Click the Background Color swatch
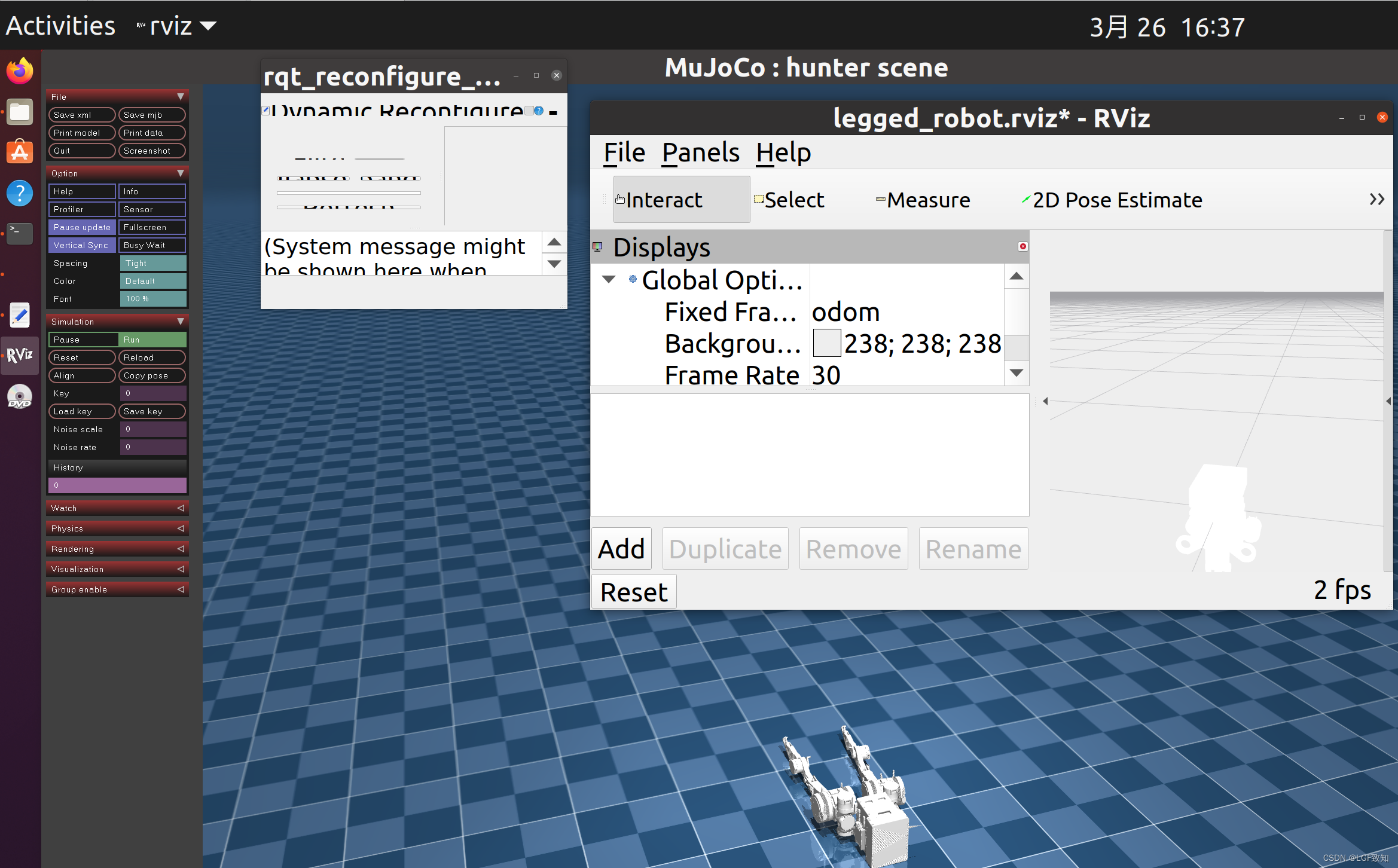Viewport: 1398px width, 868px height. coord(827,343)
